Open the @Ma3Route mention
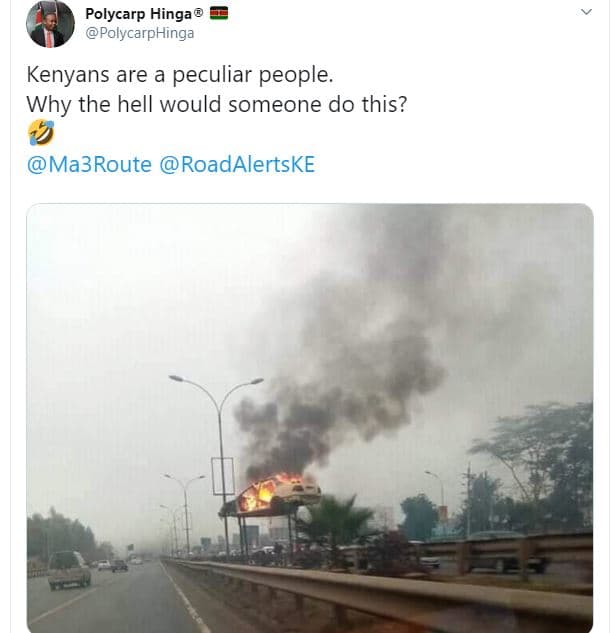 pyautogui.click(x=88, y=164)
